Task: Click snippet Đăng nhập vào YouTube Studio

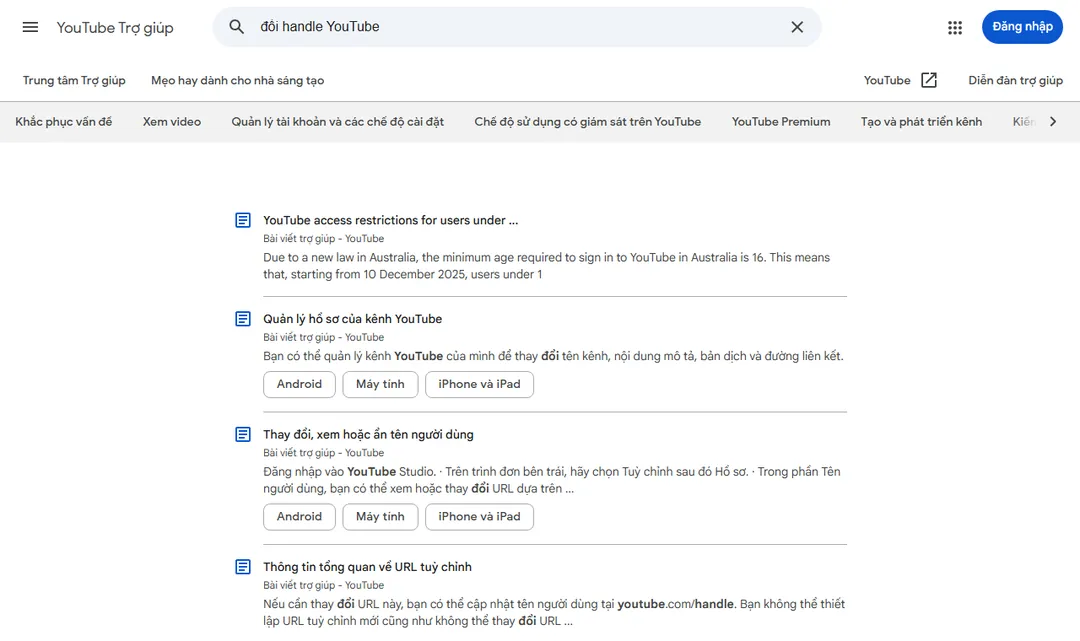Action: pyautogui.click(x=552, y=480)
